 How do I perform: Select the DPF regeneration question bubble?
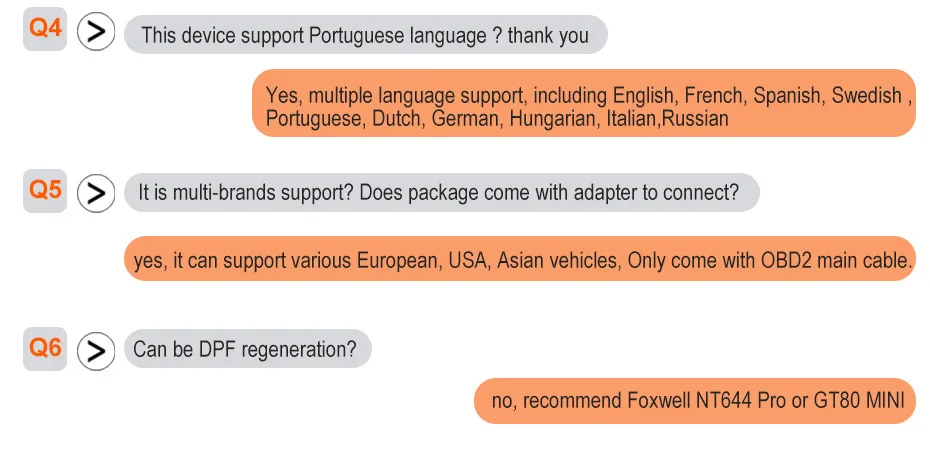(x=248, y=349)
